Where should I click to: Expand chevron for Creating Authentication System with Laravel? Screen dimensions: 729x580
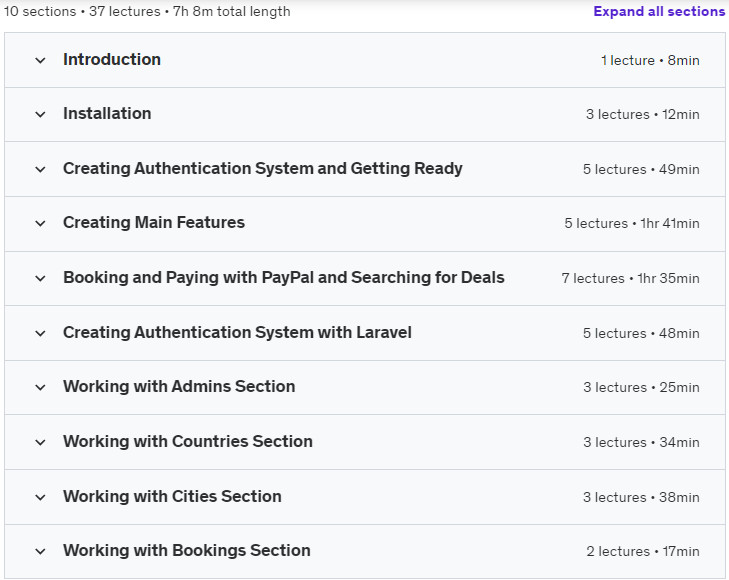(40, 333)
